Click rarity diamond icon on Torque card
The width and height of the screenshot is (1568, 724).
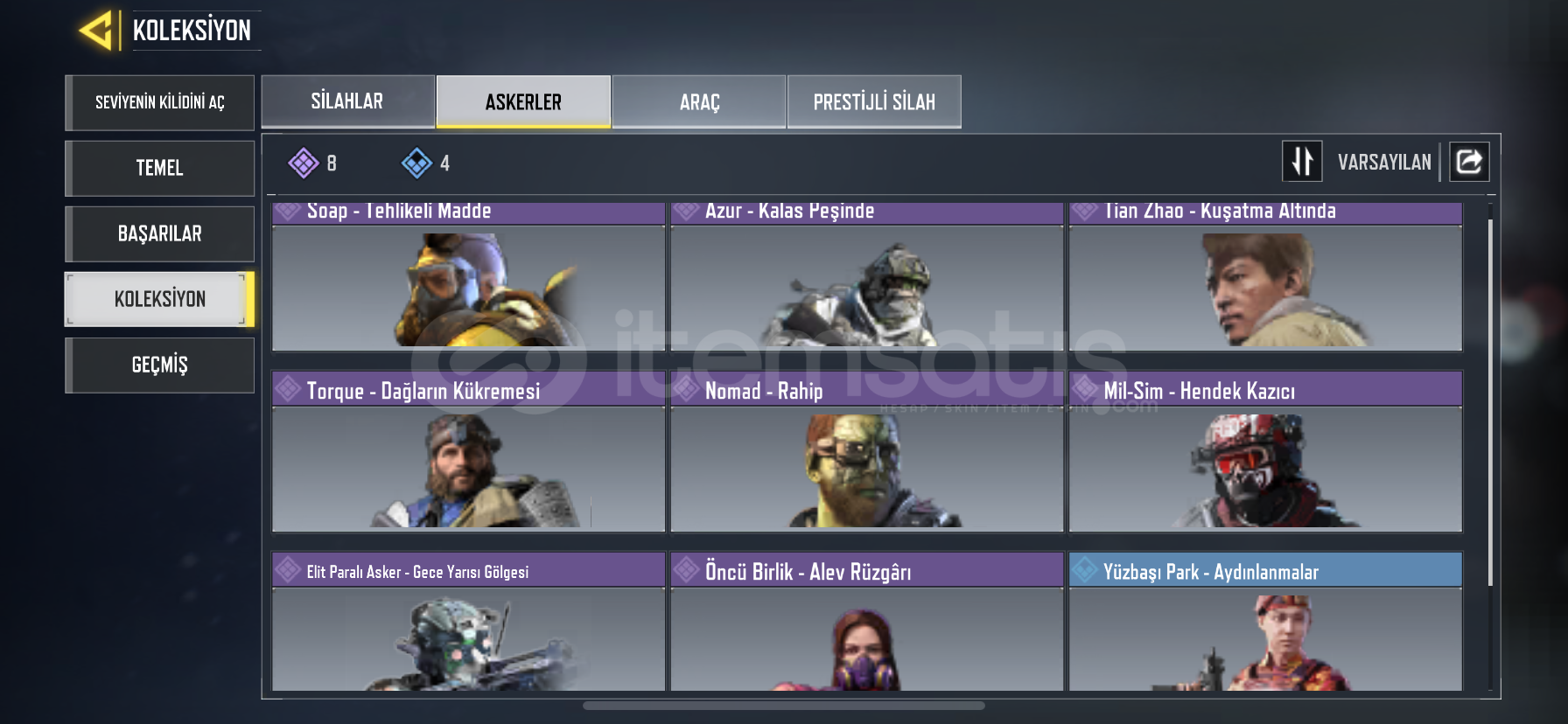pos(288,389)
